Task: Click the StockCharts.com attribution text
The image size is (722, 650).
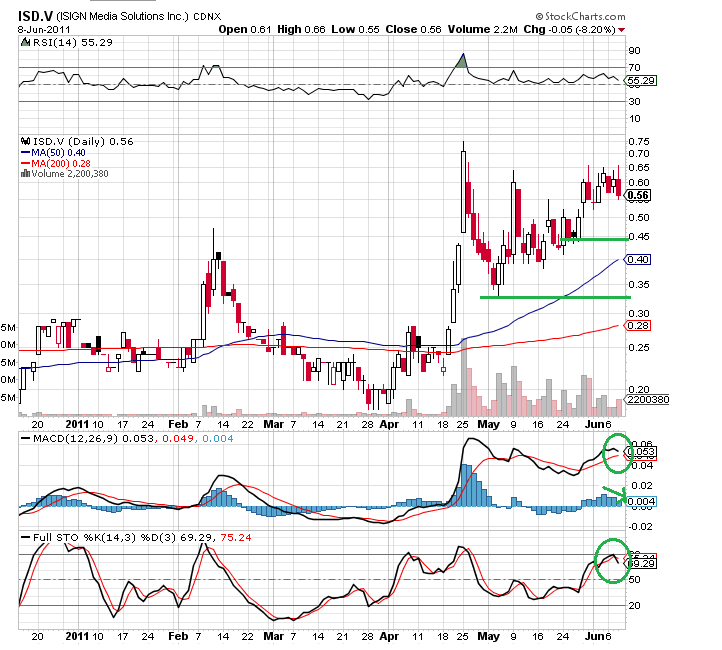Action: 585,17
